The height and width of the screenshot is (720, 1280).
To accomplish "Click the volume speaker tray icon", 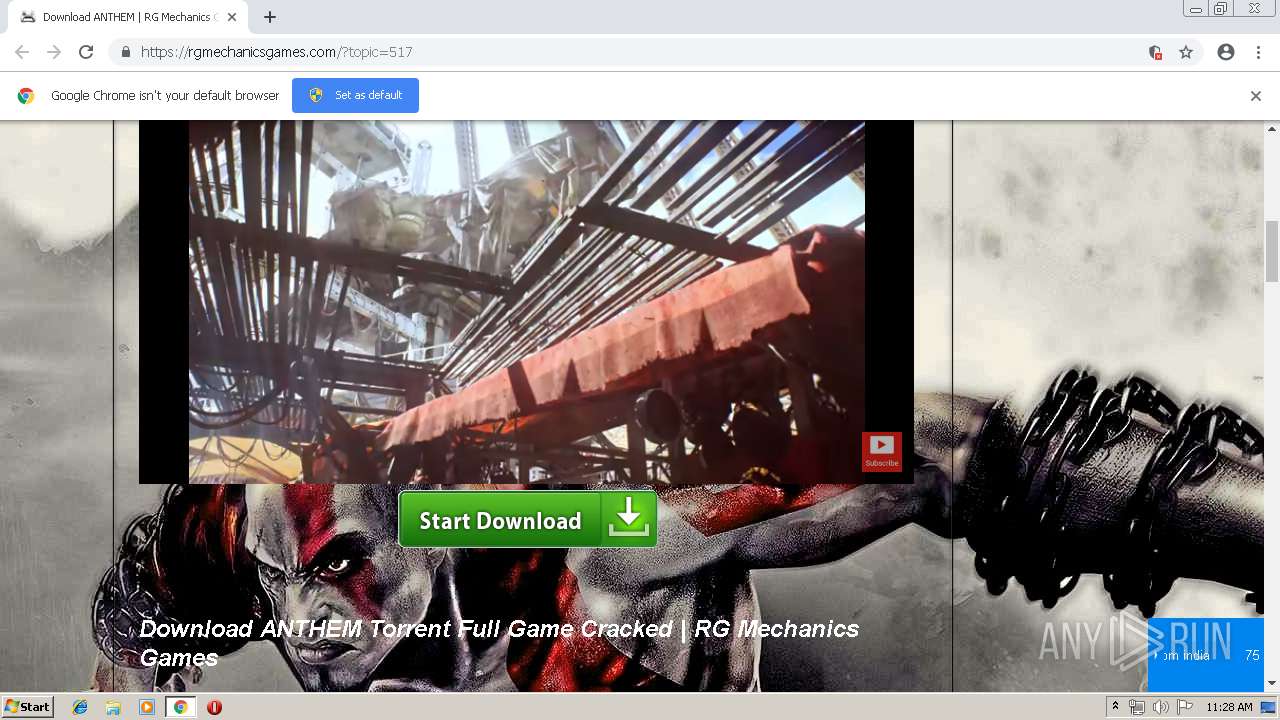I will (1161, 707).
